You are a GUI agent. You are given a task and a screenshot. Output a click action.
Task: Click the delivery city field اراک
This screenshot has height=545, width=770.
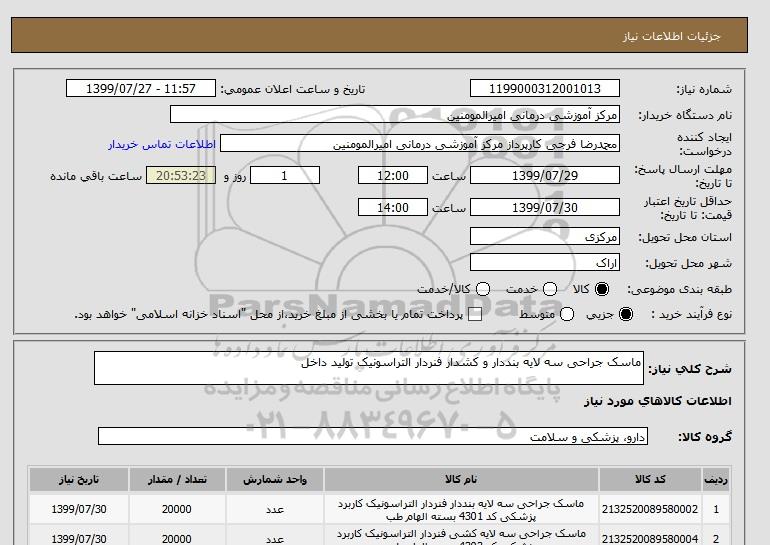tap(545, 262)
